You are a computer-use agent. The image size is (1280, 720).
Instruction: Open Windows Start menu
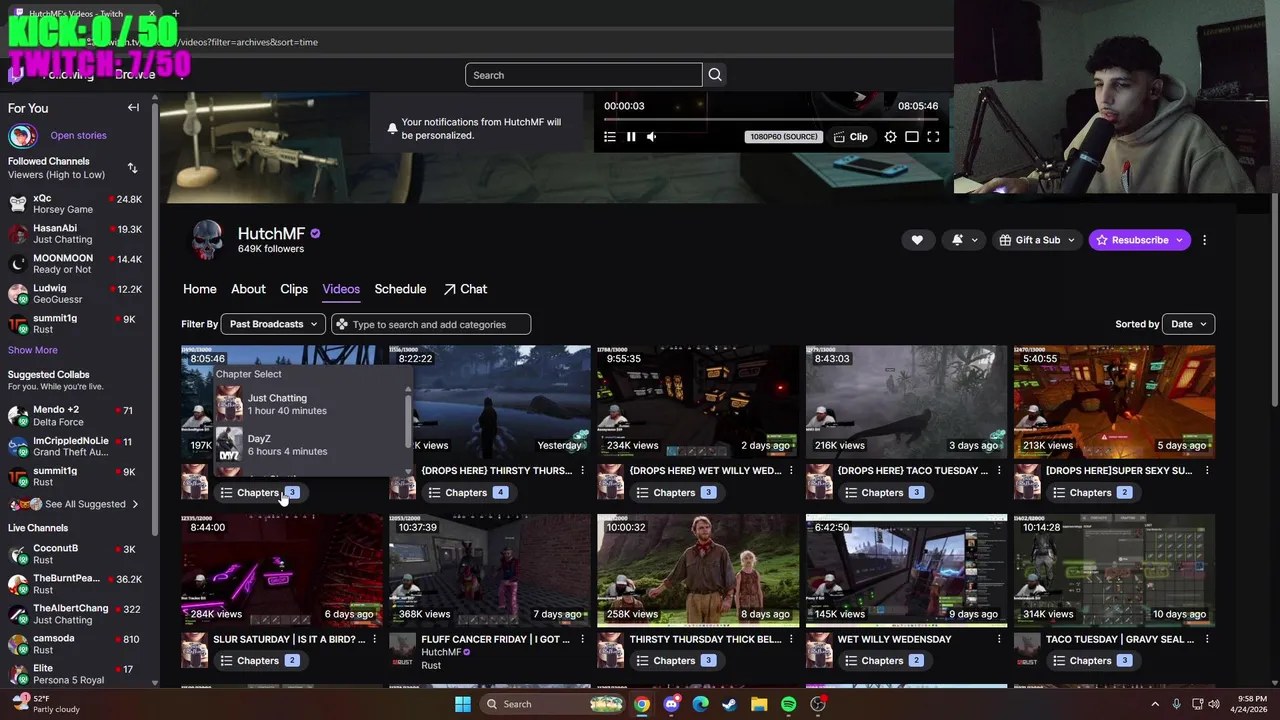462,704
